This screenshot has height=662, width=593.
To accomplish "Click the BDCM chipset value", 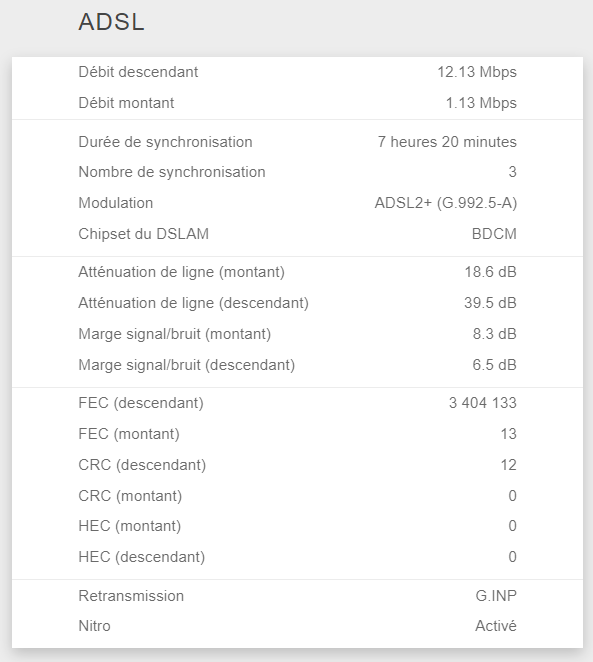I will click(494, 233).
